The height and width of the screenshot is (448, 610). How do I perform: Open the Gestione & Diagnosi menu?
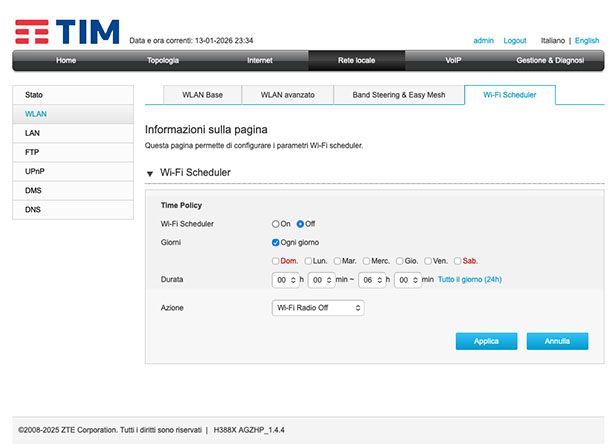(550, 60)
